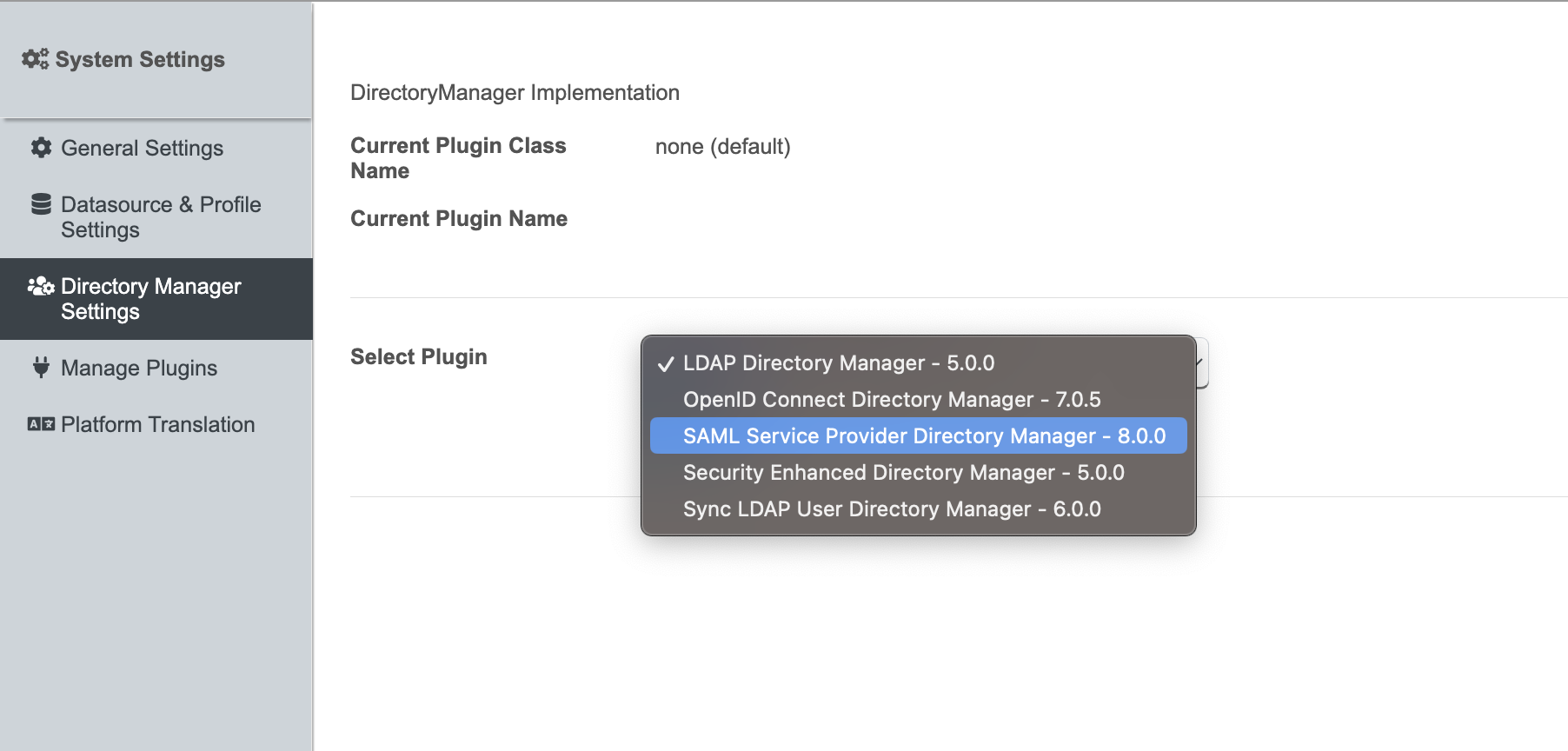Viewport: 1568px width, 751px height.
Task: Click the Platform Translation language icon
Action: (x=41, y=424)
